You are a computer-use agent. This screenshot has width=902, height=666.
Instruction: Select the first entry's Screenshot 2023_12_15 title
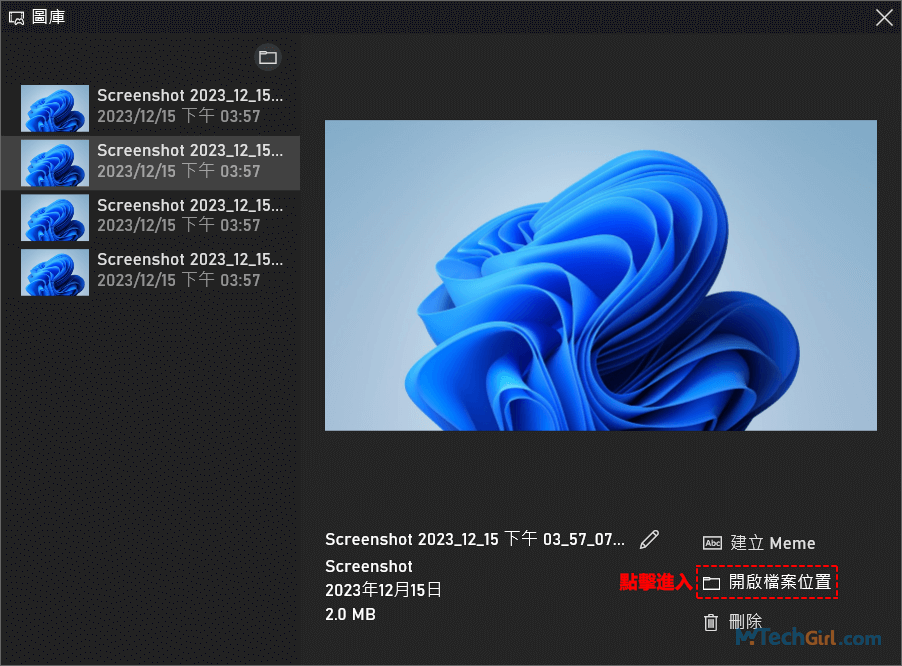pos(190,96)
